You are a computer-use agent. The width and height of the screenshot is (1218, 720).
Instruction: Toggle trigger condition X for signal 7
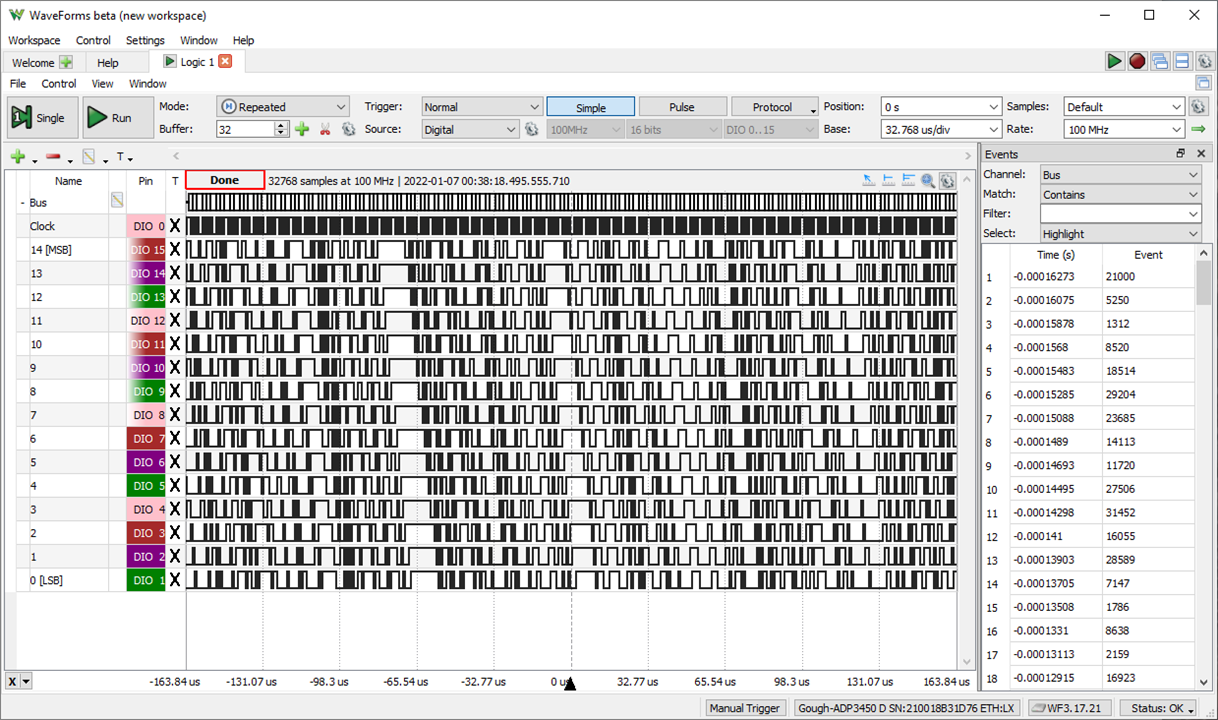(x=175, y=414)
